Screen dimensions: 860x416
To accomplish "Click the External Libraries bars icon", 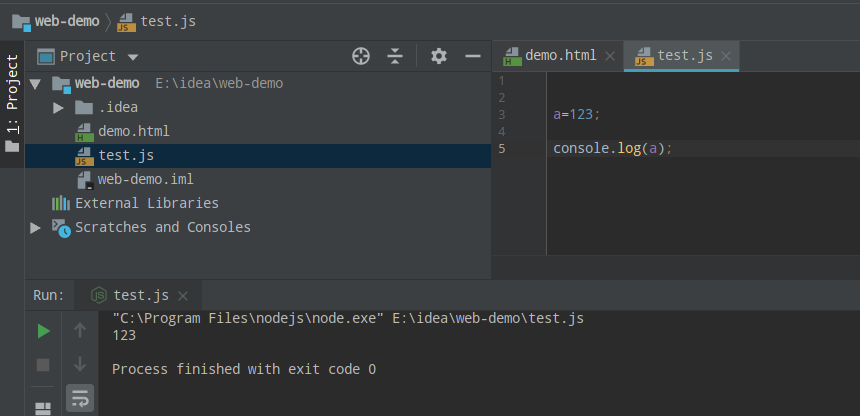I will tap(61, 203).
